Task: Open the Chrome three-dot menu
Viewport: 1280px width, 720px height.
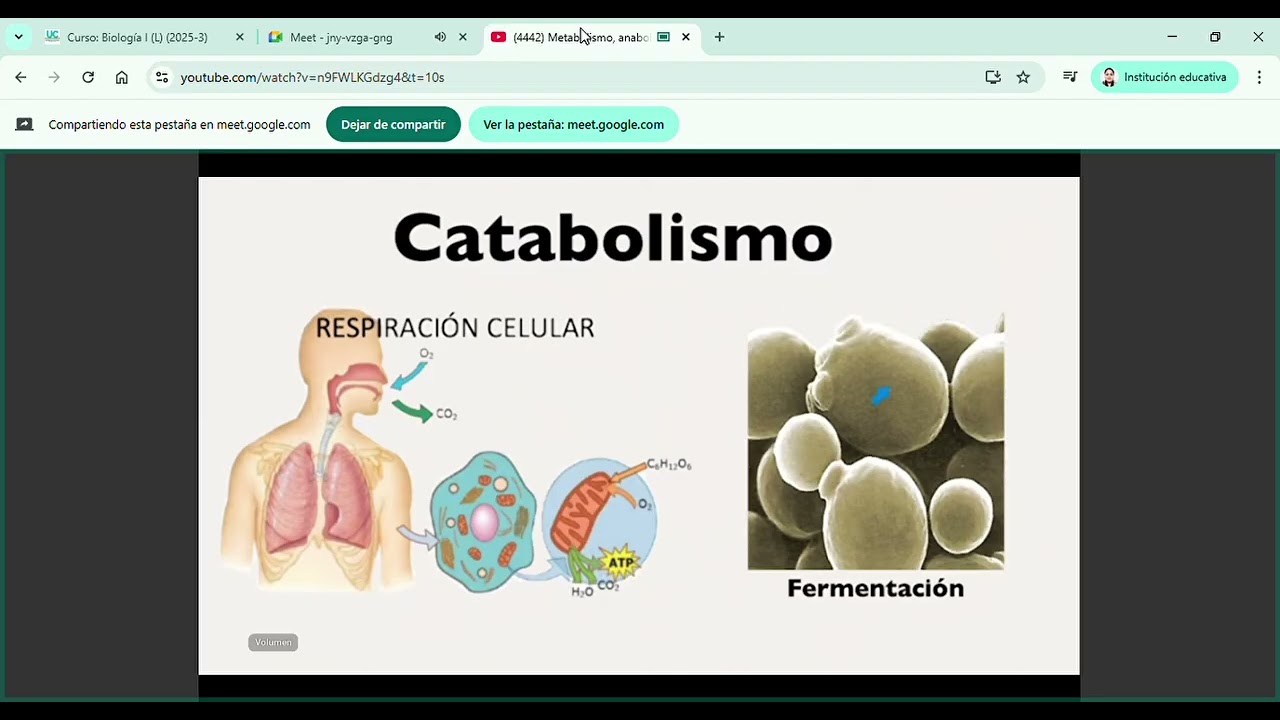Action: 1259,77
